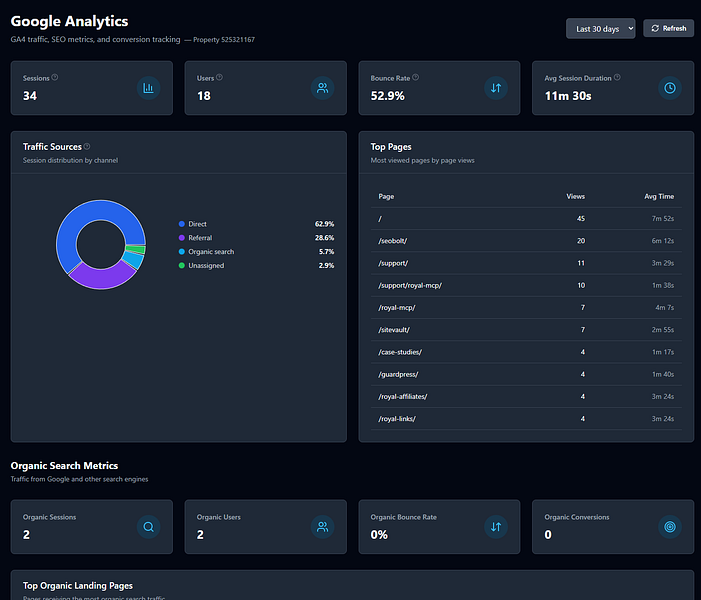Image resolution: width=701 pixels, height=600 pixels.
Task: Click the Views column header
Action: tap(575, 196)
